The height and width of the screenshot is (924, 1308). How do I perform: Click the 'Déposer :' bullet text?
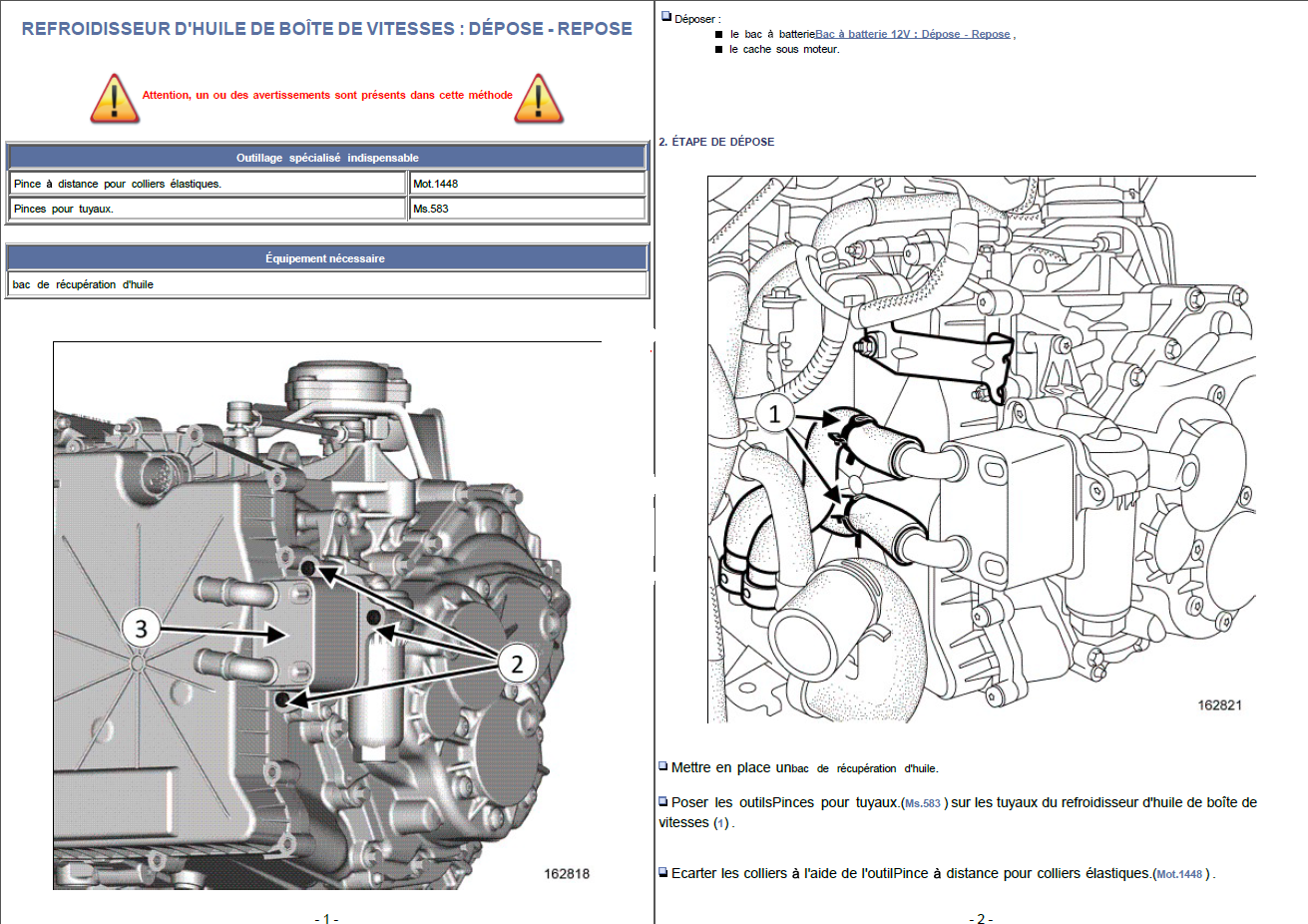697,19
